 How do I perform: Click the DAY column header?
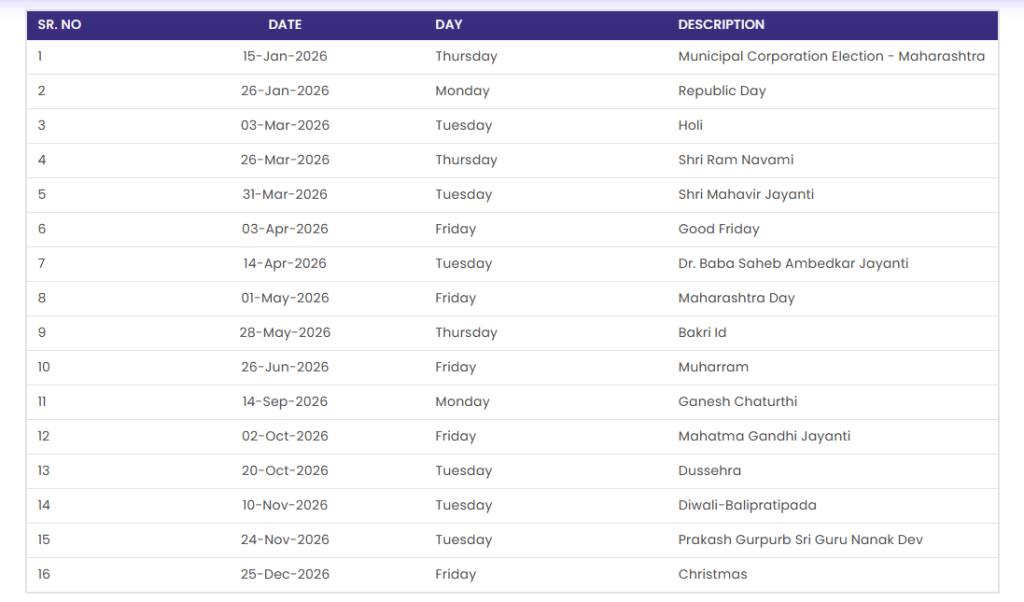[449, 24]
